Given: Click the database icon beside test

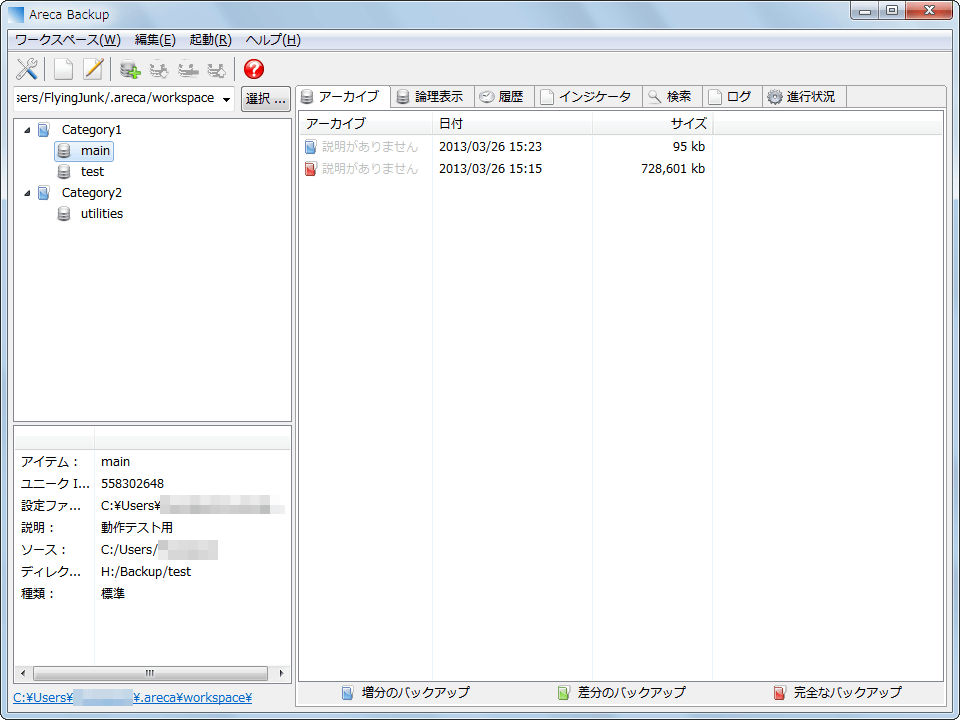Looking at the screenshot, I should coord(64,171).
